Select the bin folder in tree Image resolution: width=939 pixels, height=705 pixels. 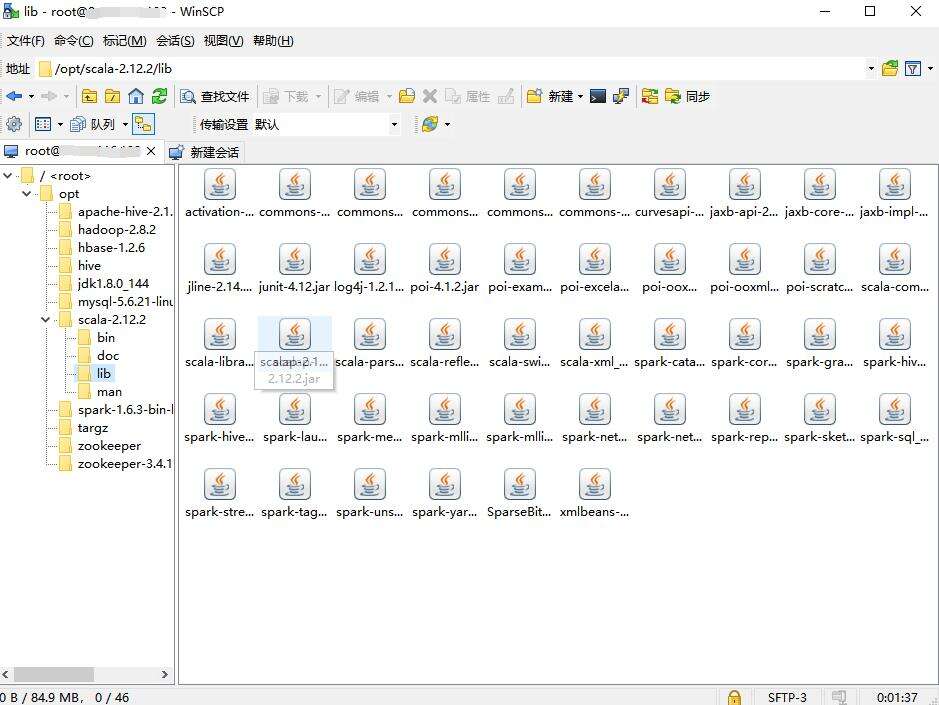pos(105,338)
